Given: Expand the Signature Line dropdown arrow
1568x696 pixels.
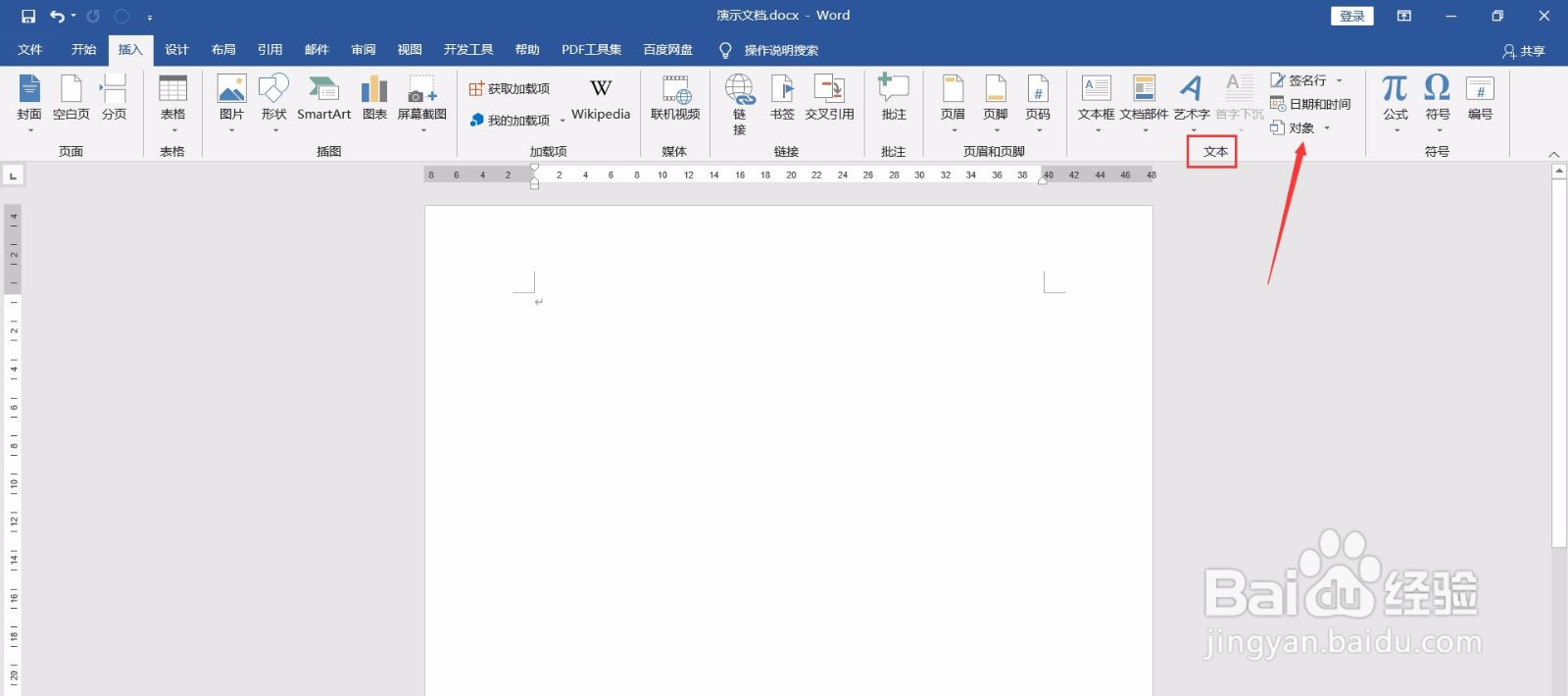Looking at the screenshot, I should (1340, 81).
